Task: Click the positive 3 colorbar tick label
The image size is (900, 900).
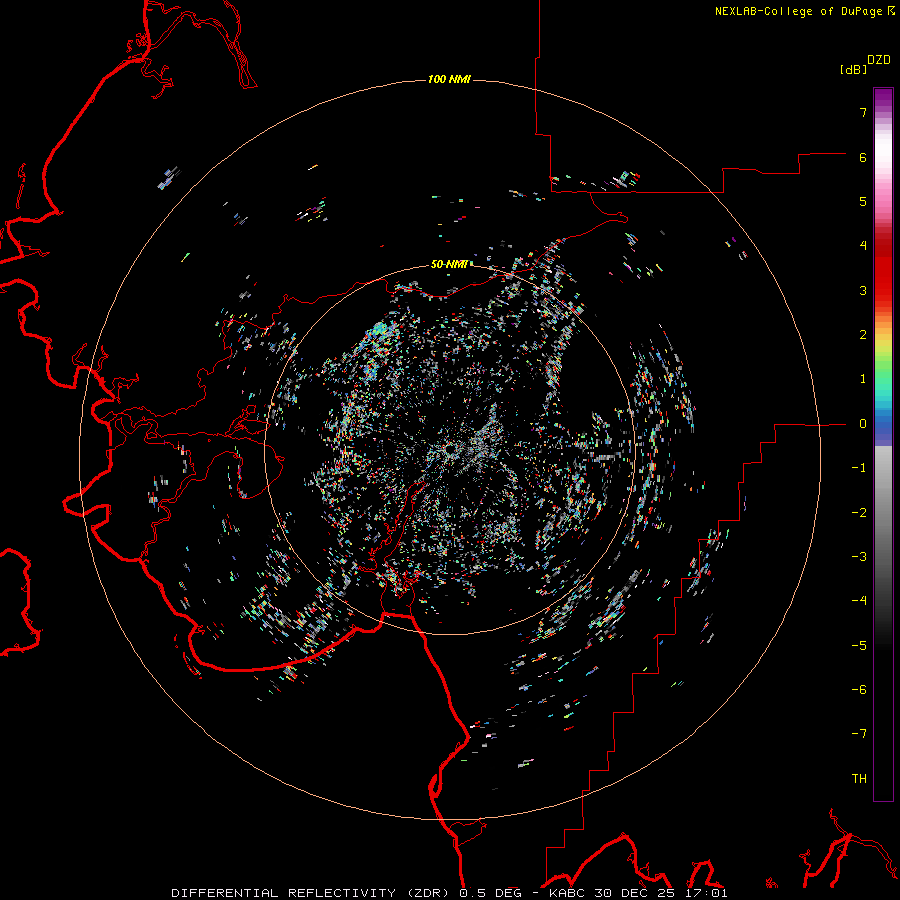Action: coord(863,290)
